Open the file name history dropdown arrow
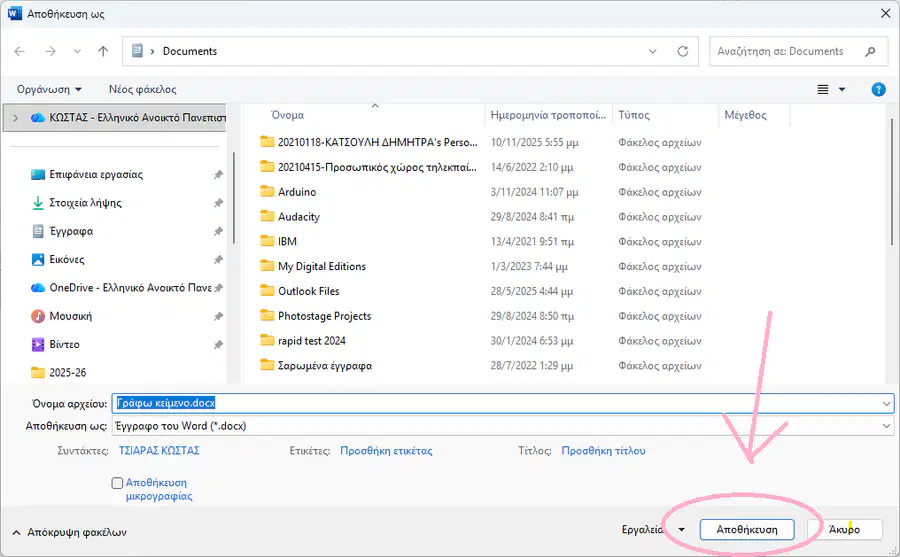 (x=887, y=403)
